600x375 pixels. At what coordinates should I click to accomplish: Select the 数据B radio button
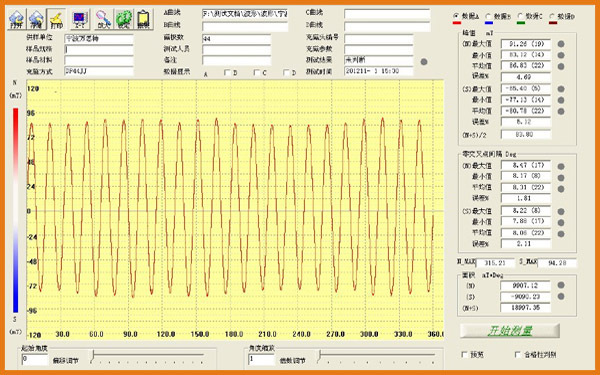[x=488, y=16]
